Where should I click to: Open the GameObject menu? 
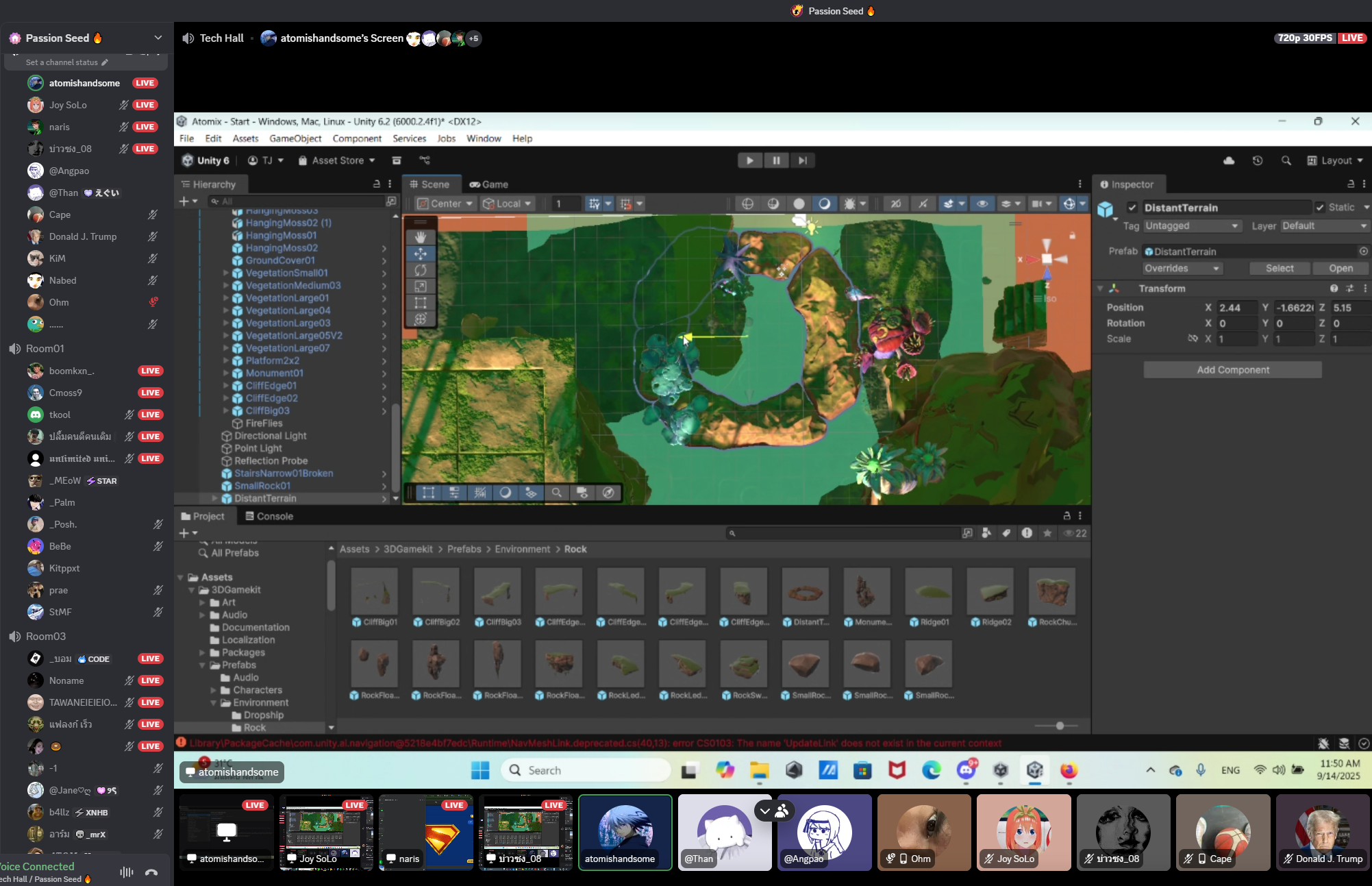point(295,138)
